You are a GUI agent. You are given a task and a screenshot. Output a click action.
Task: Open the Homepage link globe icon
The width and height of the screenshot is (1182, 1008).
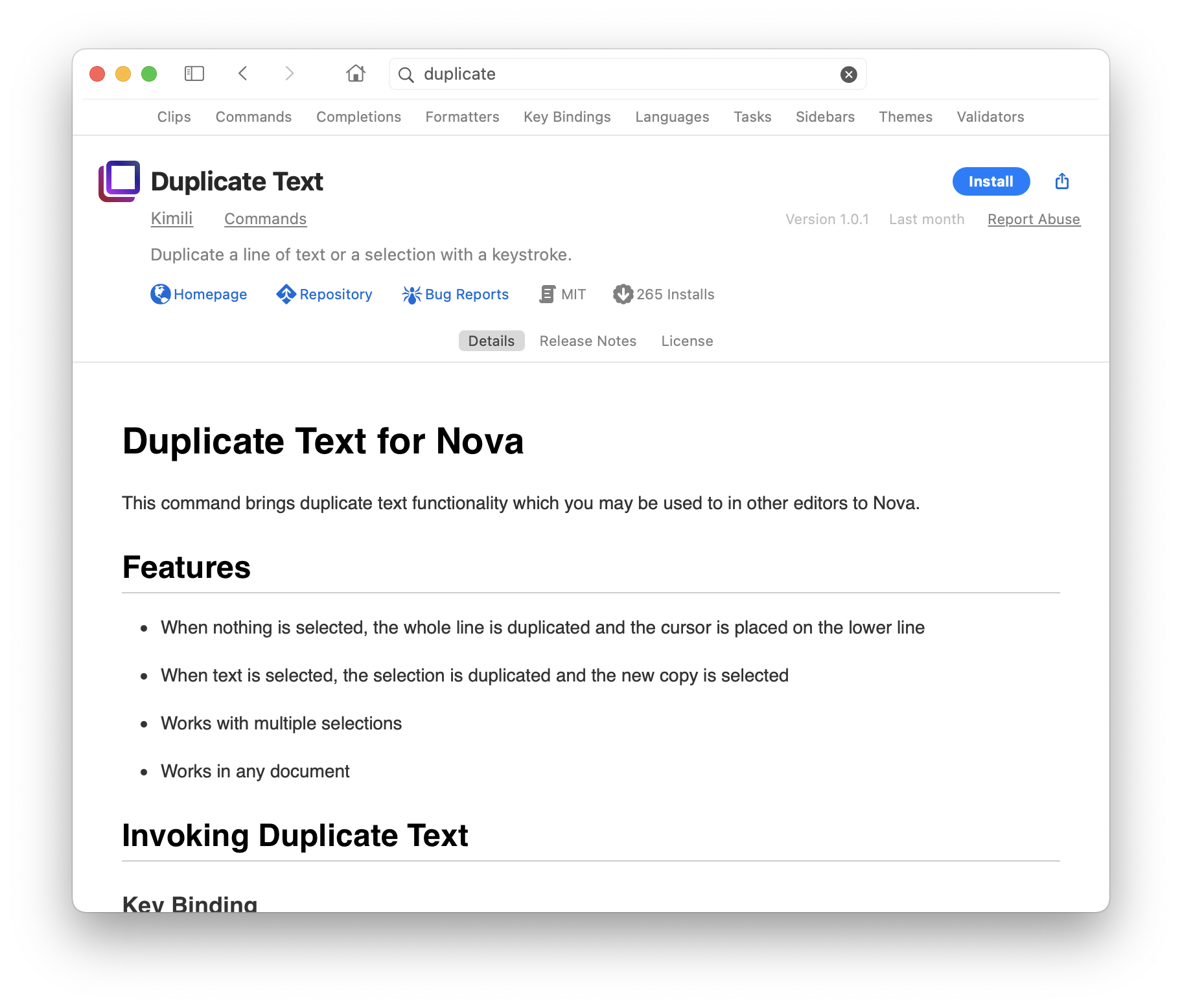tap(160, 294)
